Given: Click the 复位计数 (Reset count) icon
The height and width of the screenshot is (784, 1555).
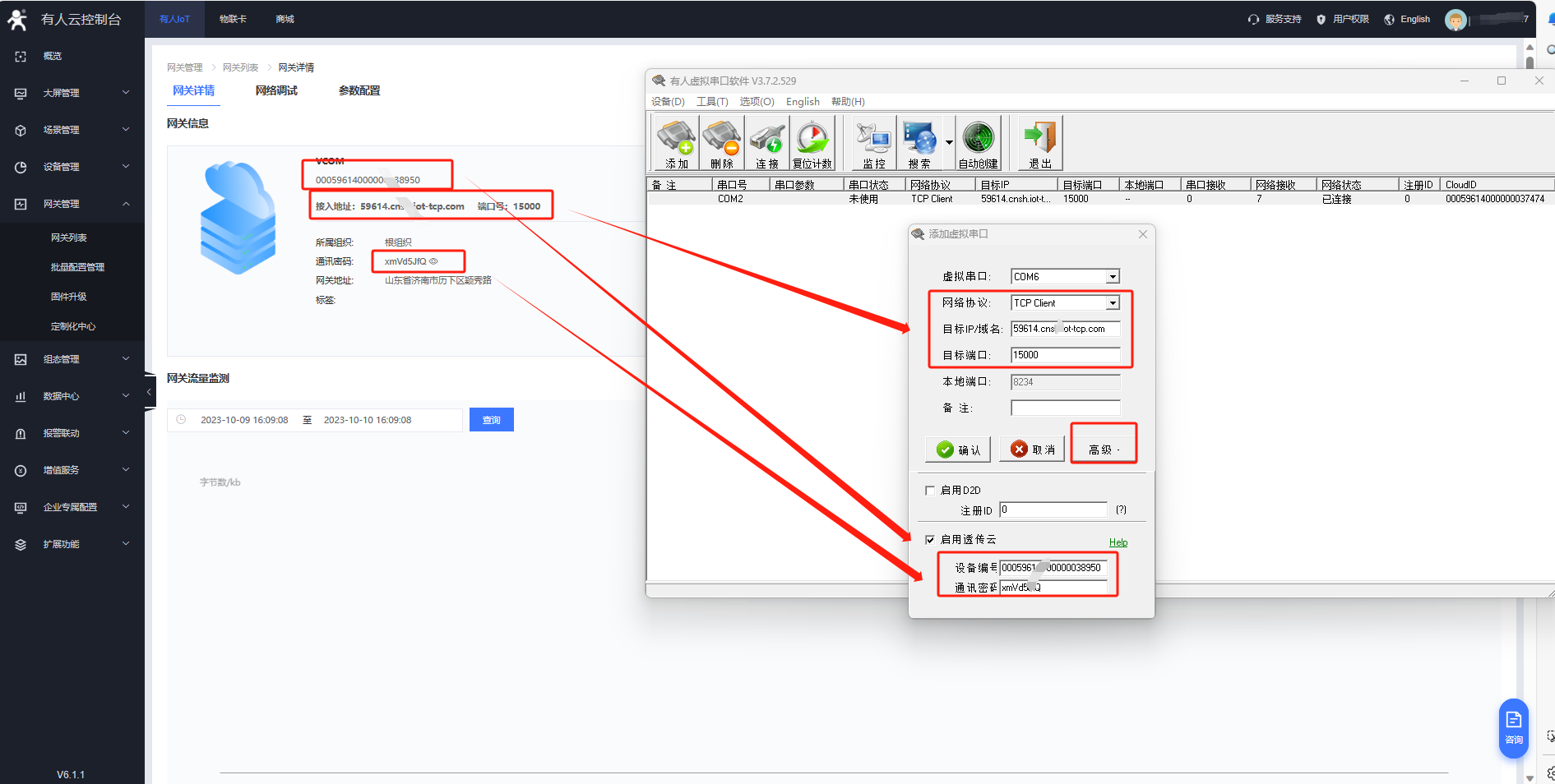Looking at the screenshot, I should (x=812, y=143).
